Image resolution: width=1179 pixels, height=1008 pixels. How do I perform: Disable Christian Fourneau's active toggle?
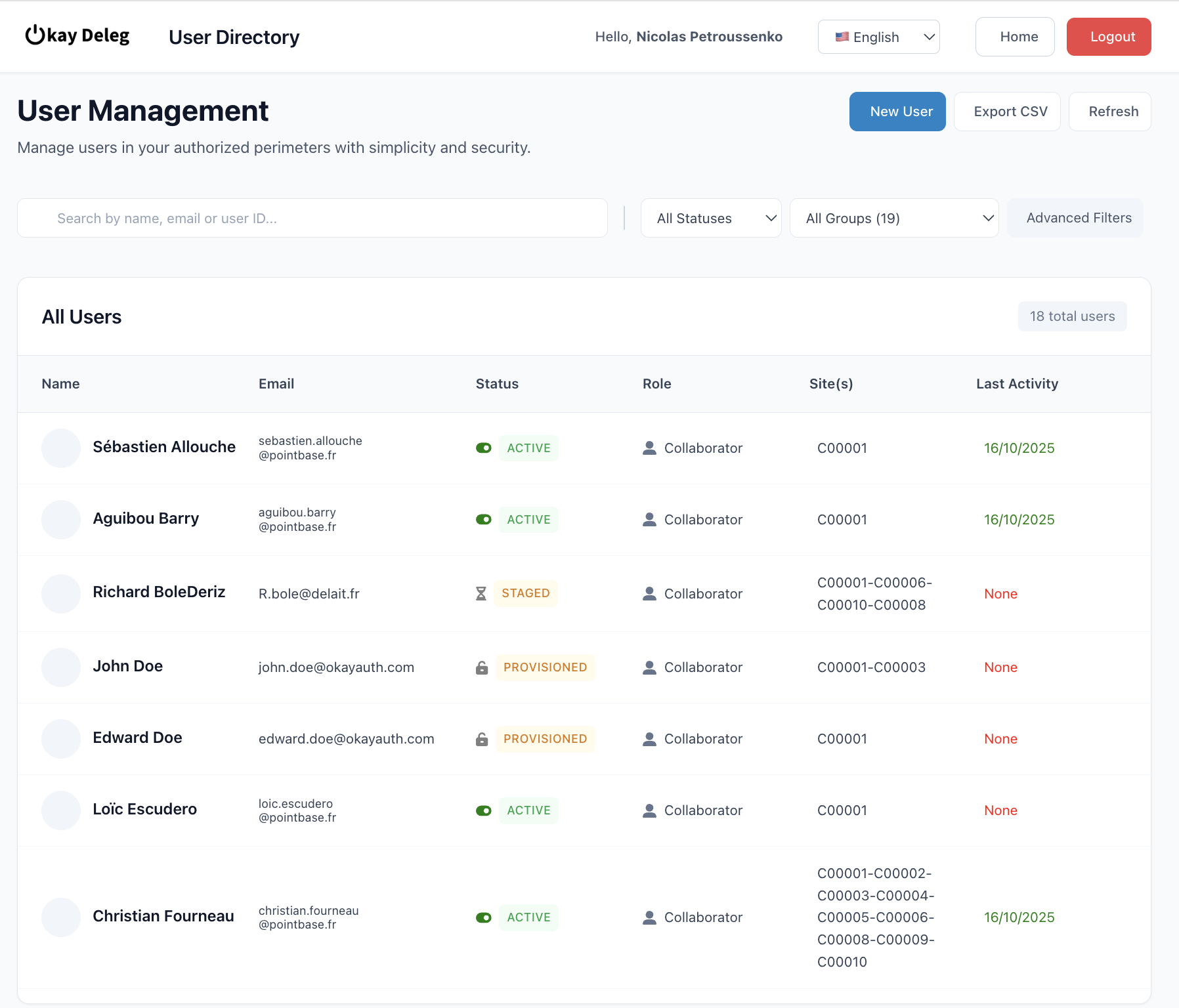point(484,917)
